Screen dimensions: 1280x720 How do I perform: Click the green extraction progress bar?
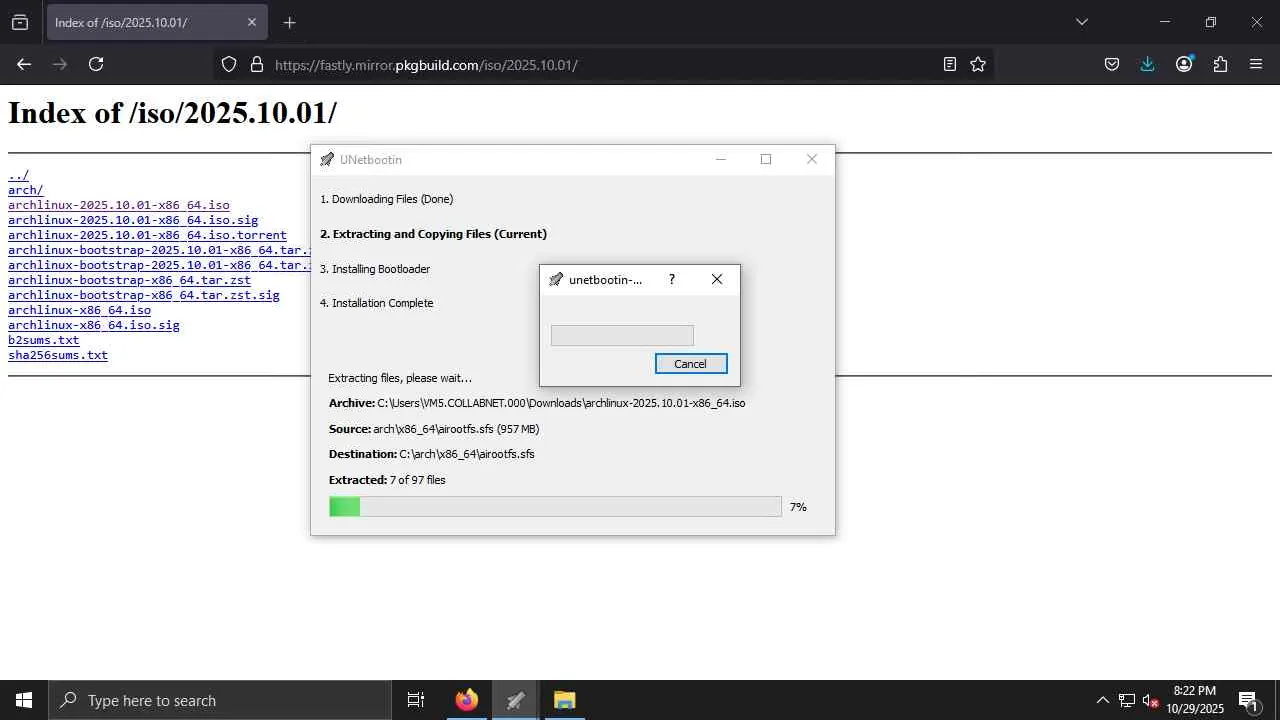pos(555,507)
